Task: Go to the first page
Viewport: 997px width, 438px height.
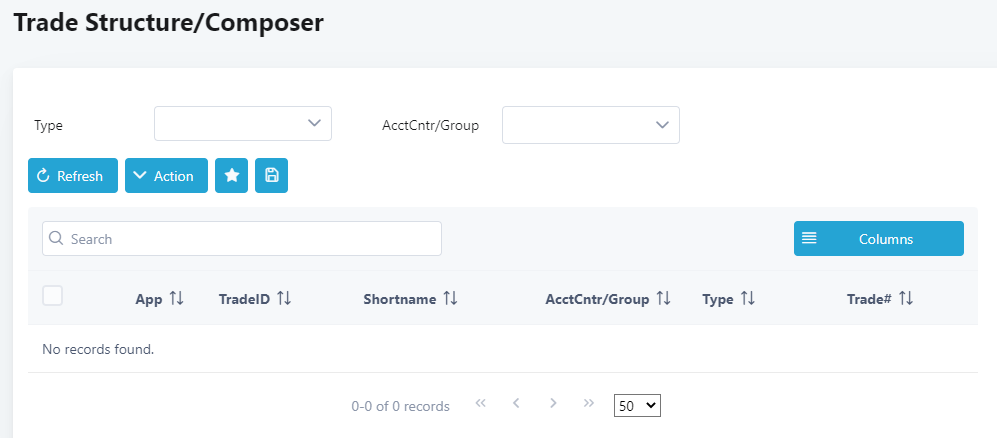Action: click(481, 404)
